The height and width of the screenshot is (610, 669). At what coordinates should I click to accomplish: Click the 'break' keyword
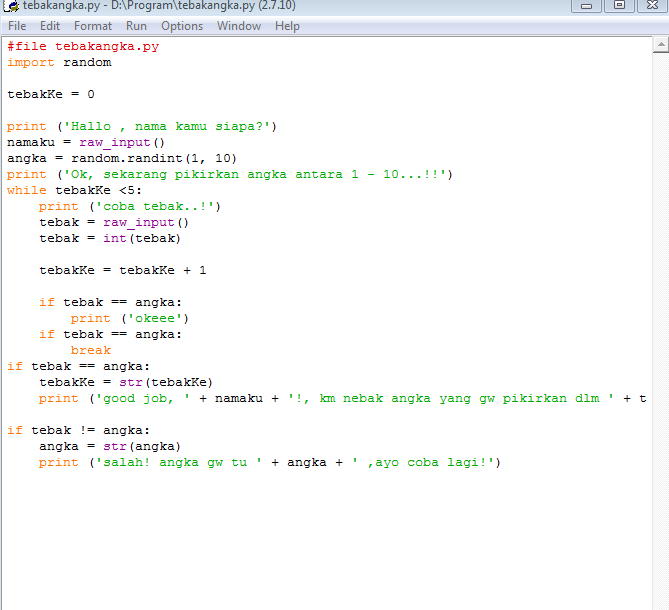pos(90,351)
